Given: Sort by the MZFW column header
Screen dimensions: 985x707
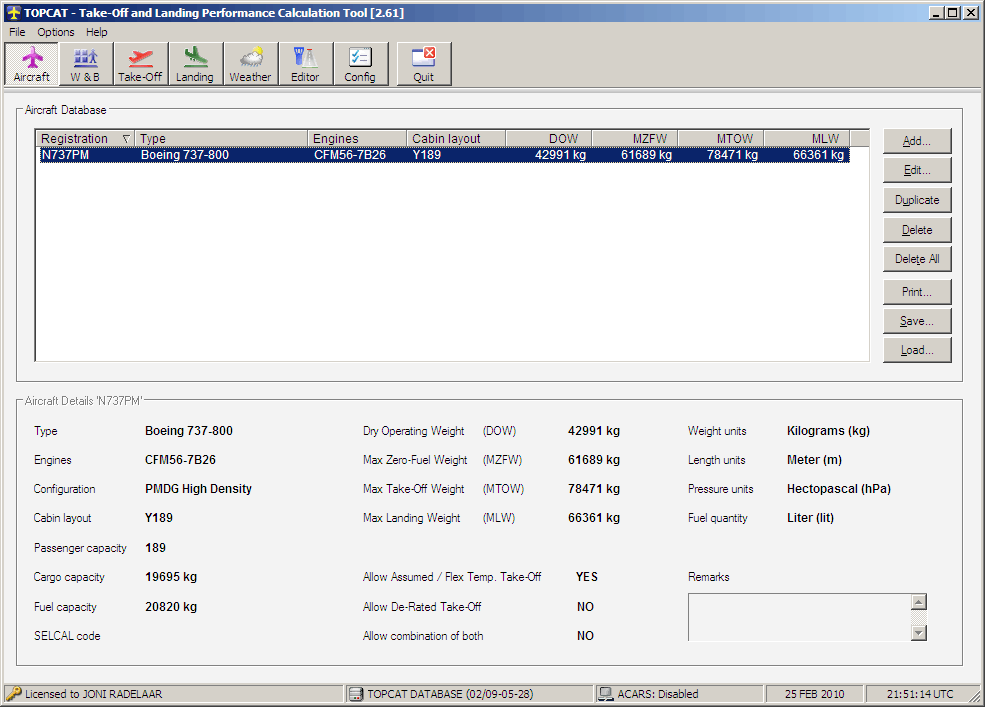Looking at the screenshot, I should [634, 138].
